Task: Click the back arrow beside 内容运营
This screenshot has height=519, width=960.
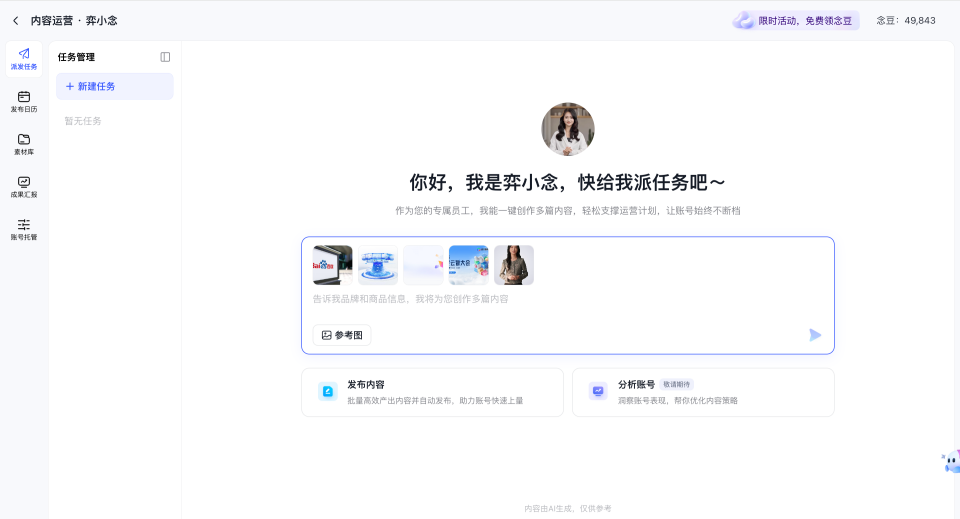Action: pos(15,20)
